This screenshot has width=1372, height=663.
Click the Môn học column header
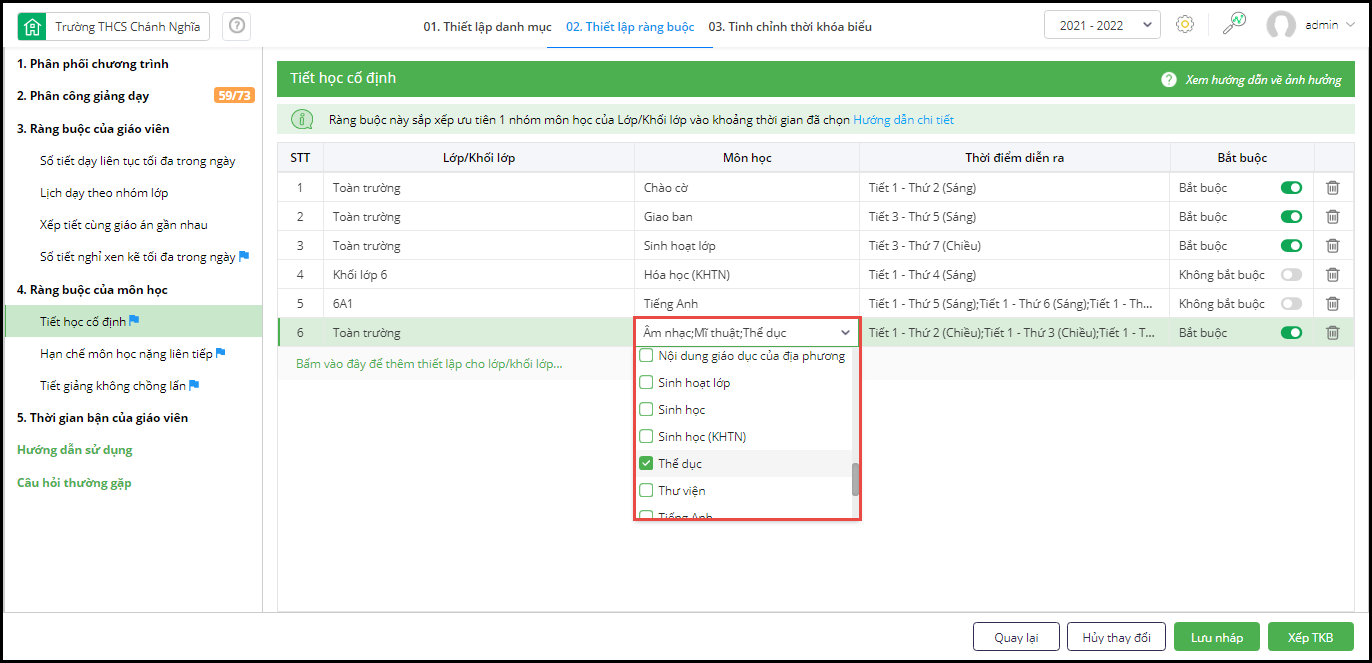coord(747,158)
